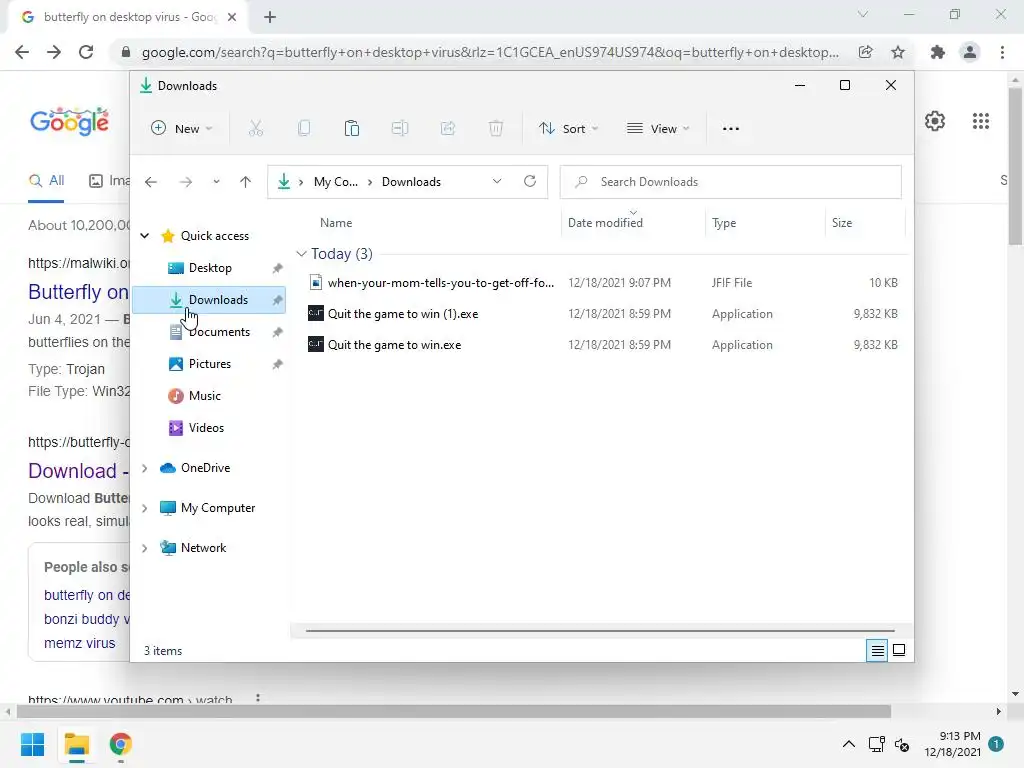Open the Sort dropdown
The width and height of the screenshot is (1024, 768).
(568, 129)
